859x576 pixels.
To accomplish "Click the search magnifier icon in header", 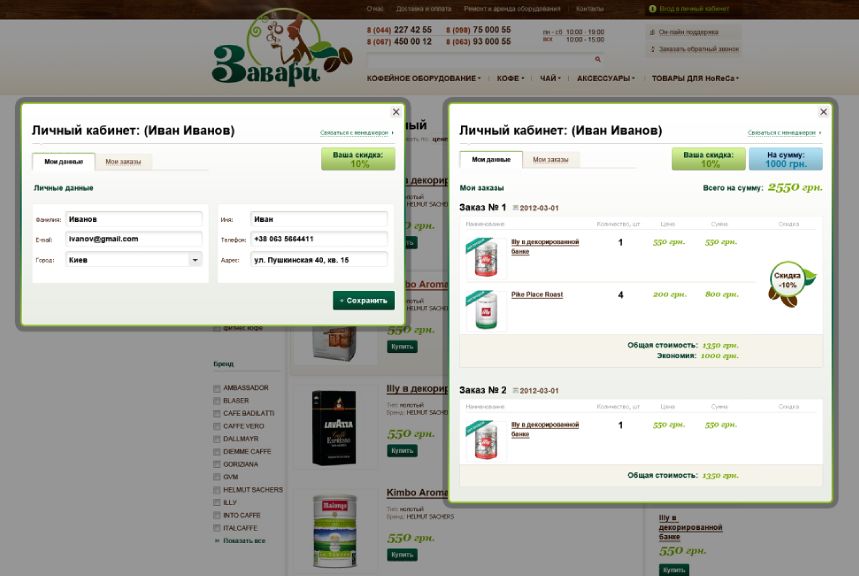I will click(x=598, y=59).
